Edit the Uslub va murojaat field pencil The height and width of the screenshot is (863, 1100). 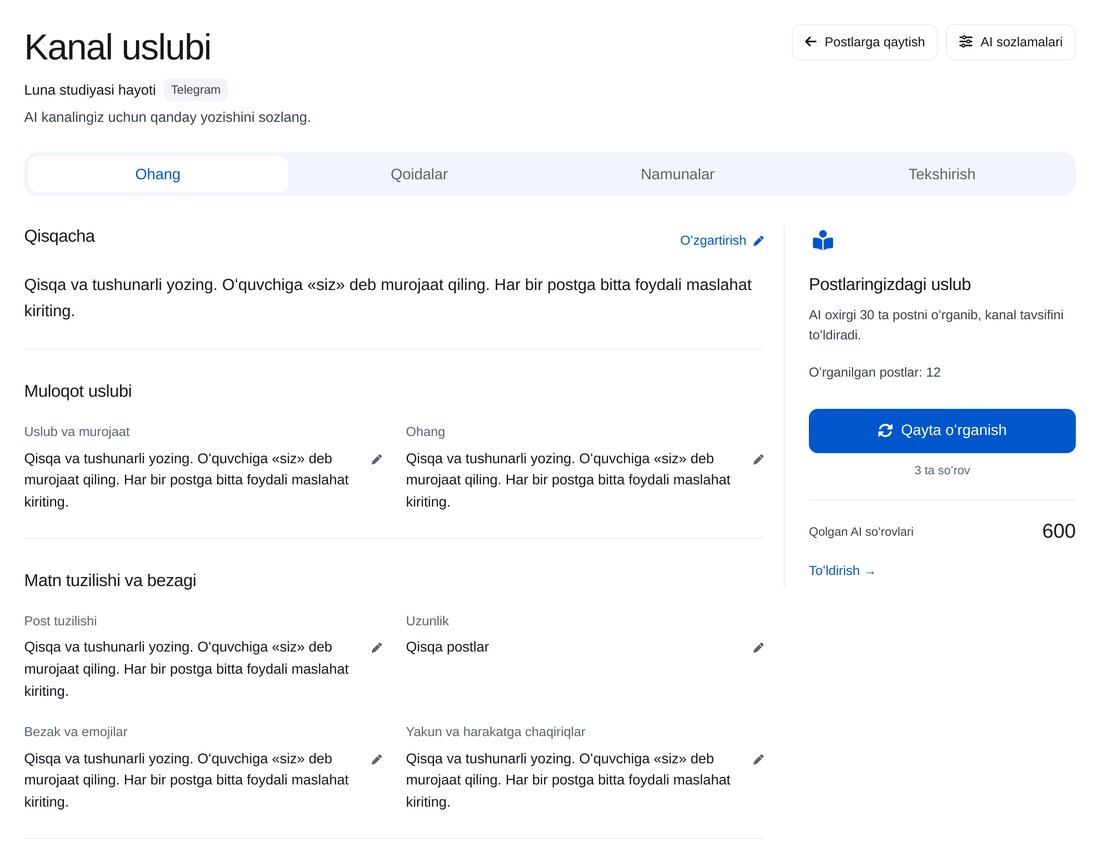(377, 460)
